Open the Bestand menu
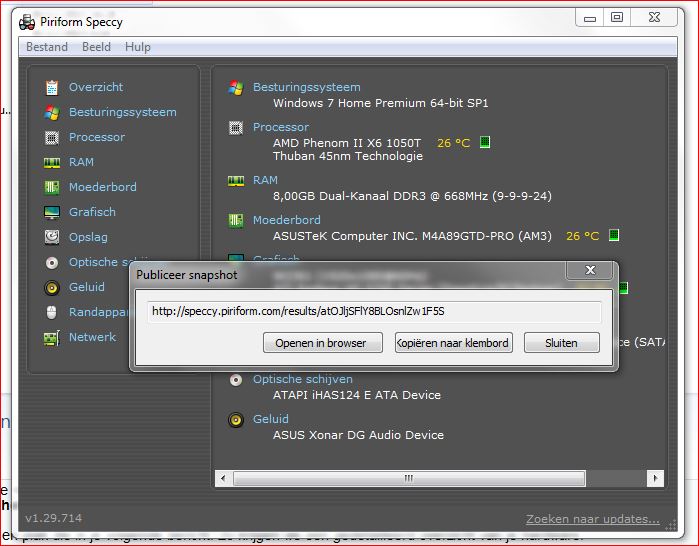The height and width of the screenshot is (546, 699). coord(47,47)
